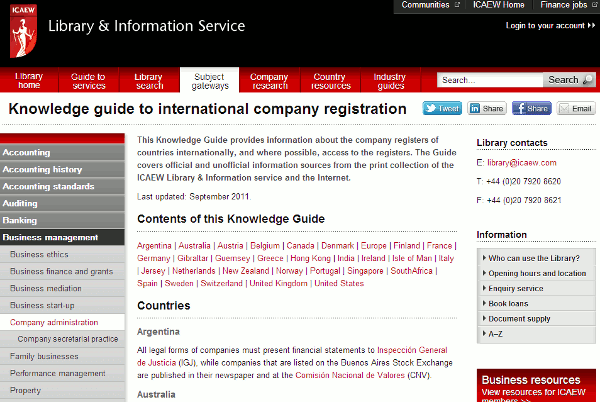Open Business finance and grants
The image size is (600, 402).
tap(62, 271)
